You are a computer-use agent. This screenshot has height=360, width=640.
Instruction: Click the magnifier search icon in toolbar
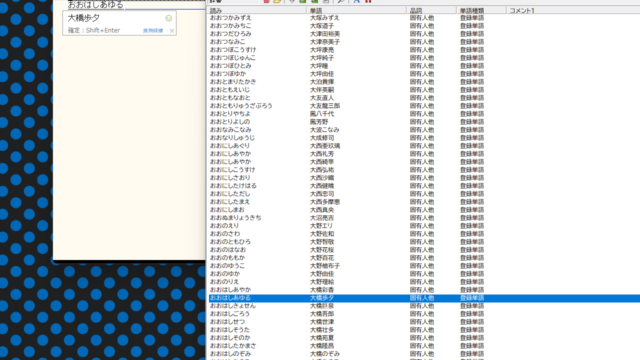(x=340, y=2)
